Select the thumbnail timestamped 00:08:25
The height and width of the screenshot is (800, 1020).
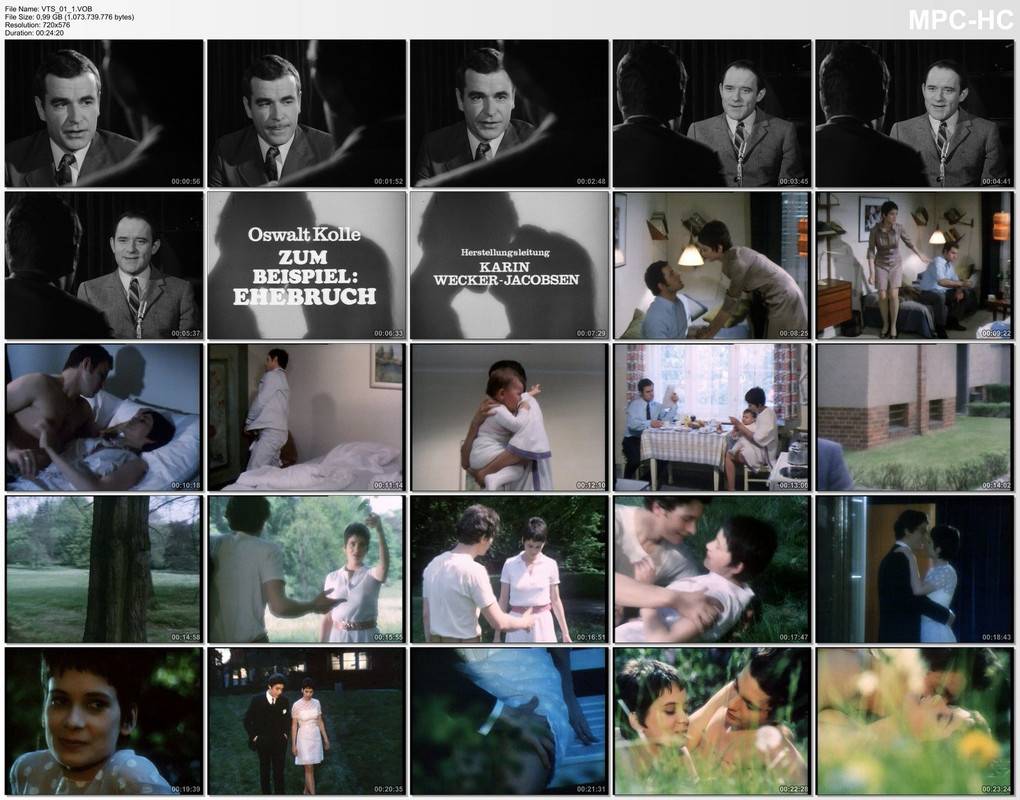click(x=712, y=265)
